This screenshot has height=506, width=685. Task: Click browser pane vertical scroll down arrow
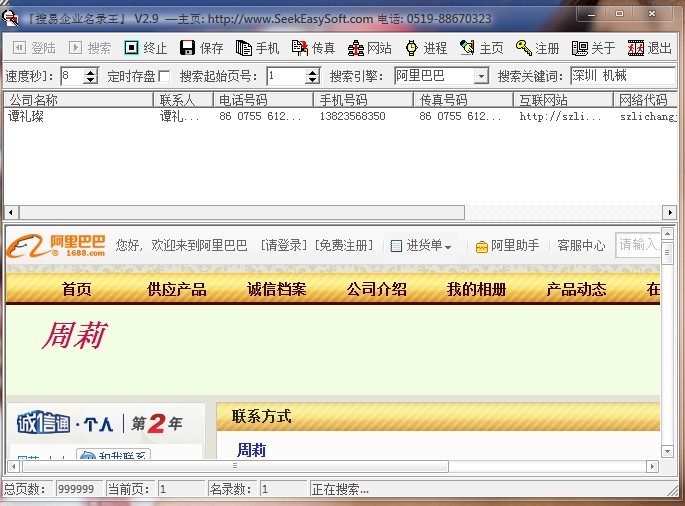(667, 451)
